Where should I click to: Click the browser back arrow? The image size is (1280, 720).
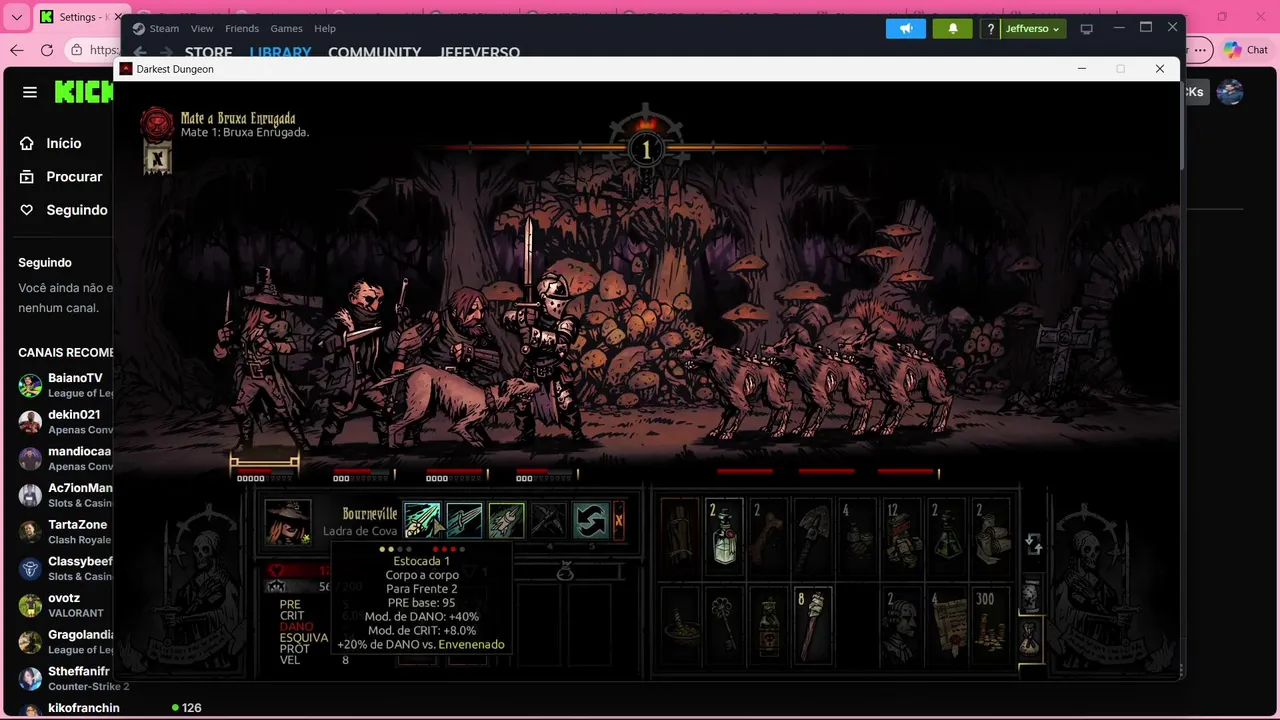coord(16,50)
